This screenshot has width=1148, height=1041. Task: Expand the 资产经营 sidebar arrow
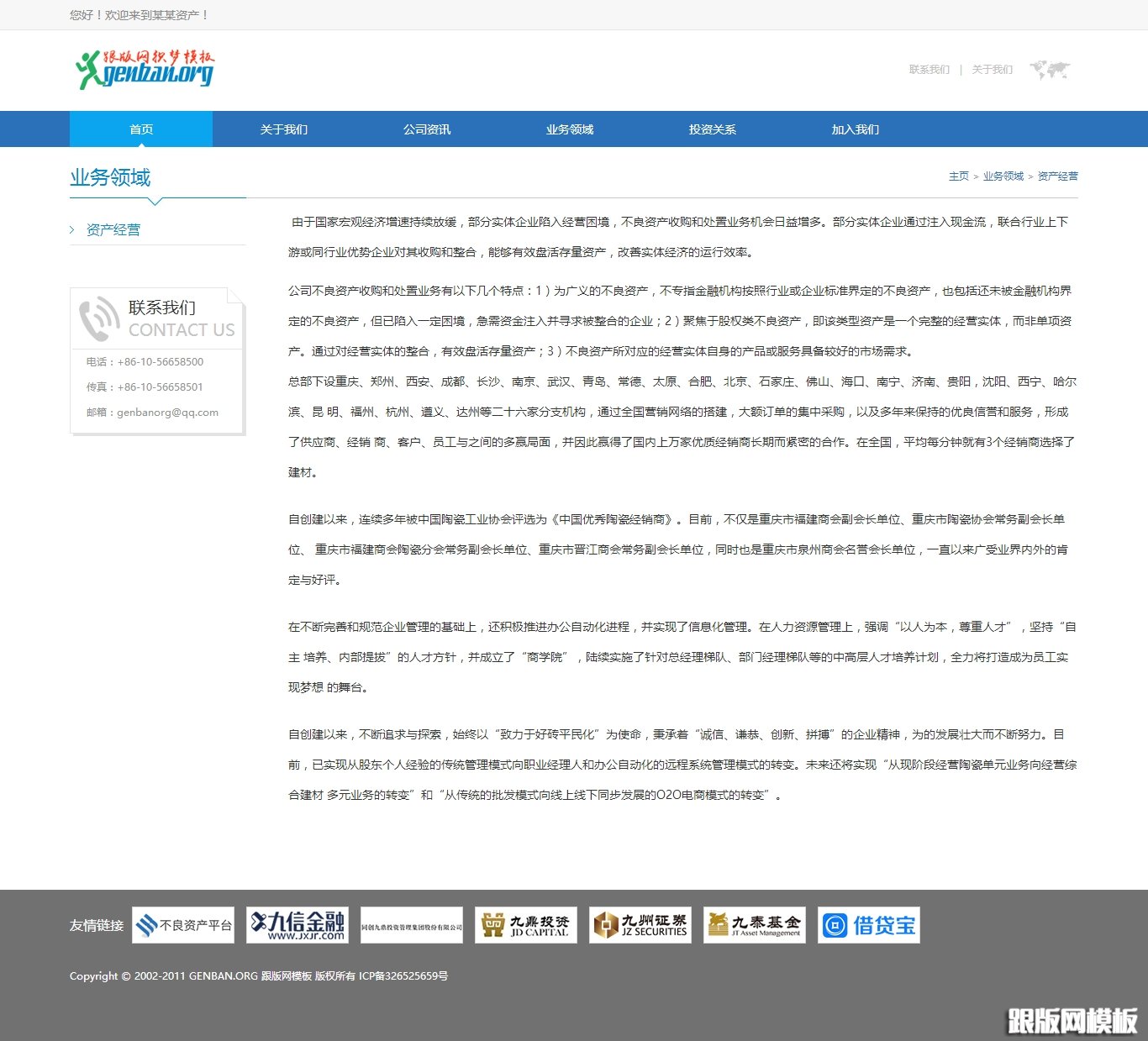point(71,229)
